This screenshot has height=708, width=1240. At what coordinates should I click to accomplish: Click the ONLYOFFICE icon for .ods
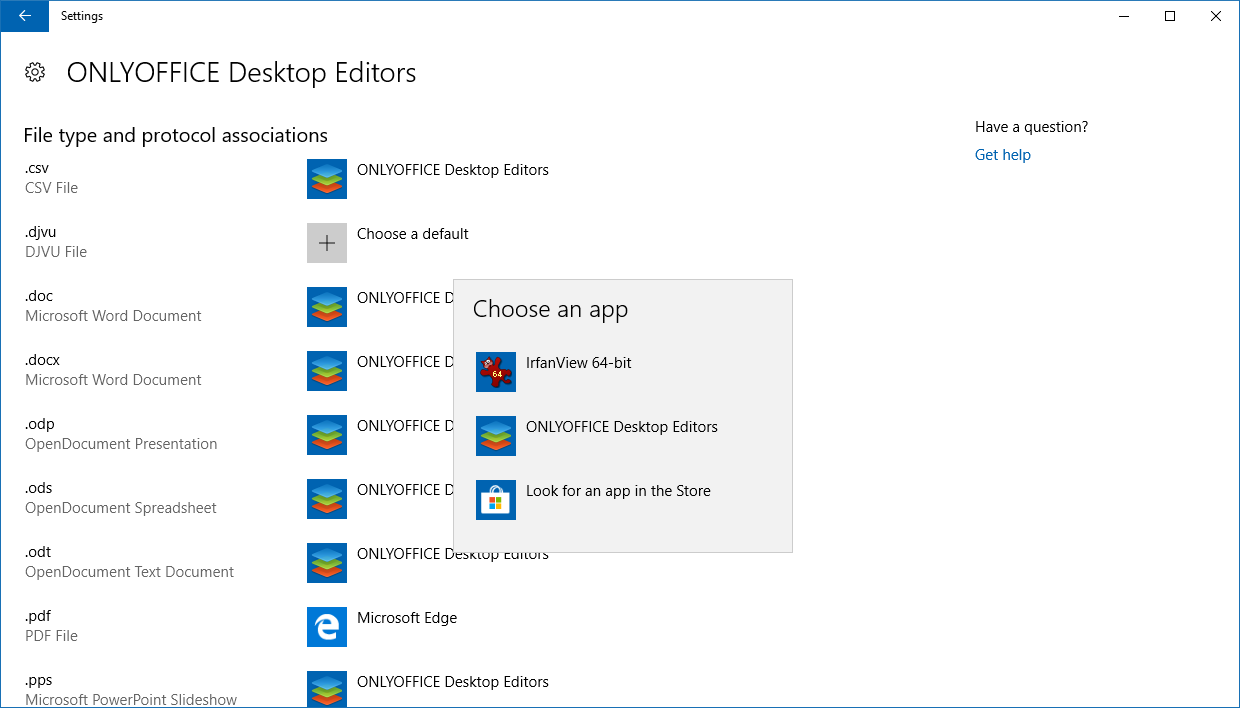click(x=327, y=499)
